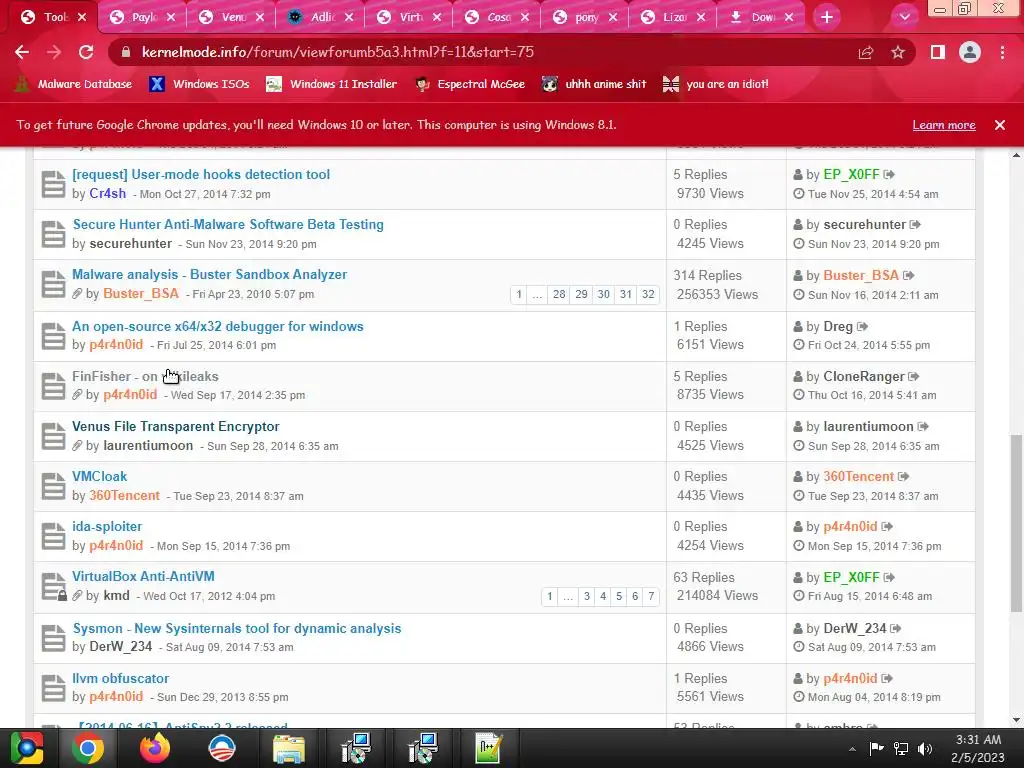This screenshot has height=768, width=1024.
Task: Go to page 7 of VirtualBox Anti-AntiVM
Action: tap(651, 596)
